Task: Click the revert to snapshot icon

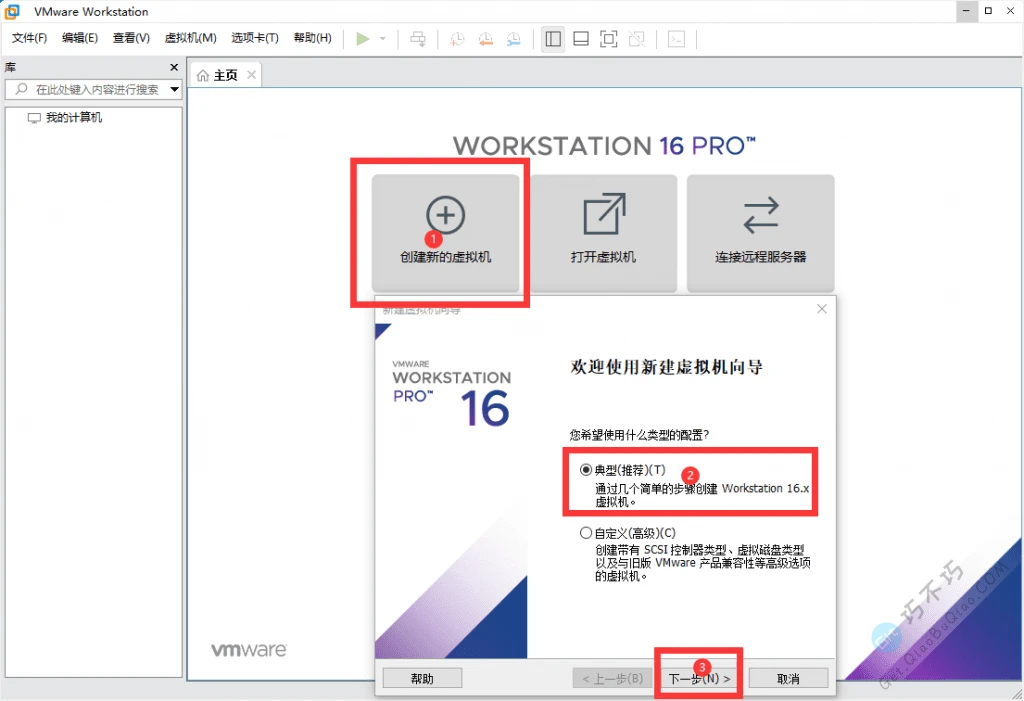Action: pyautogui.click(x=486, y=39)
